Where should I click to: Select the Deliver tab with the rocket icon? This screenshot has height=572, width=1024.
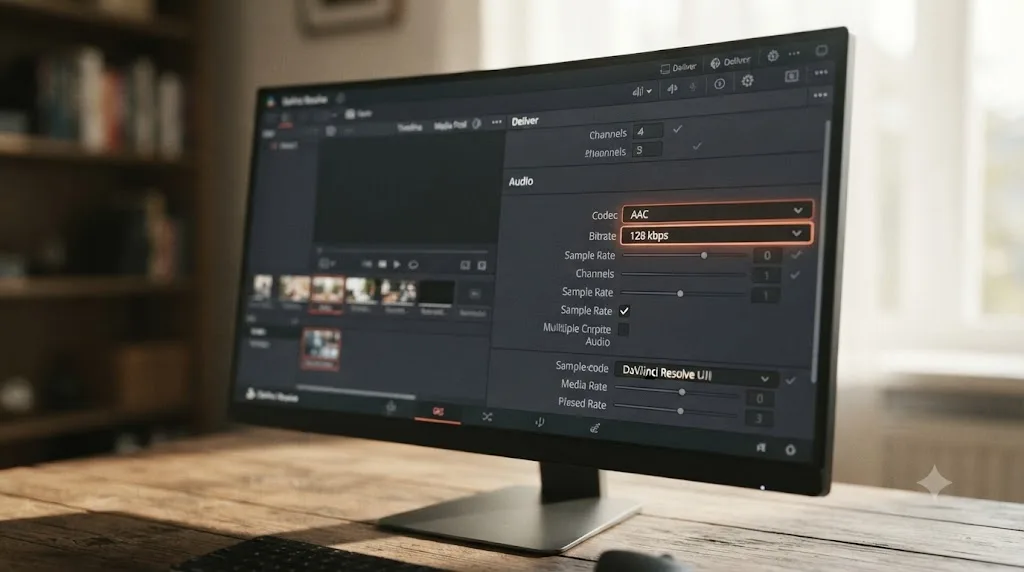coord(731,61)
